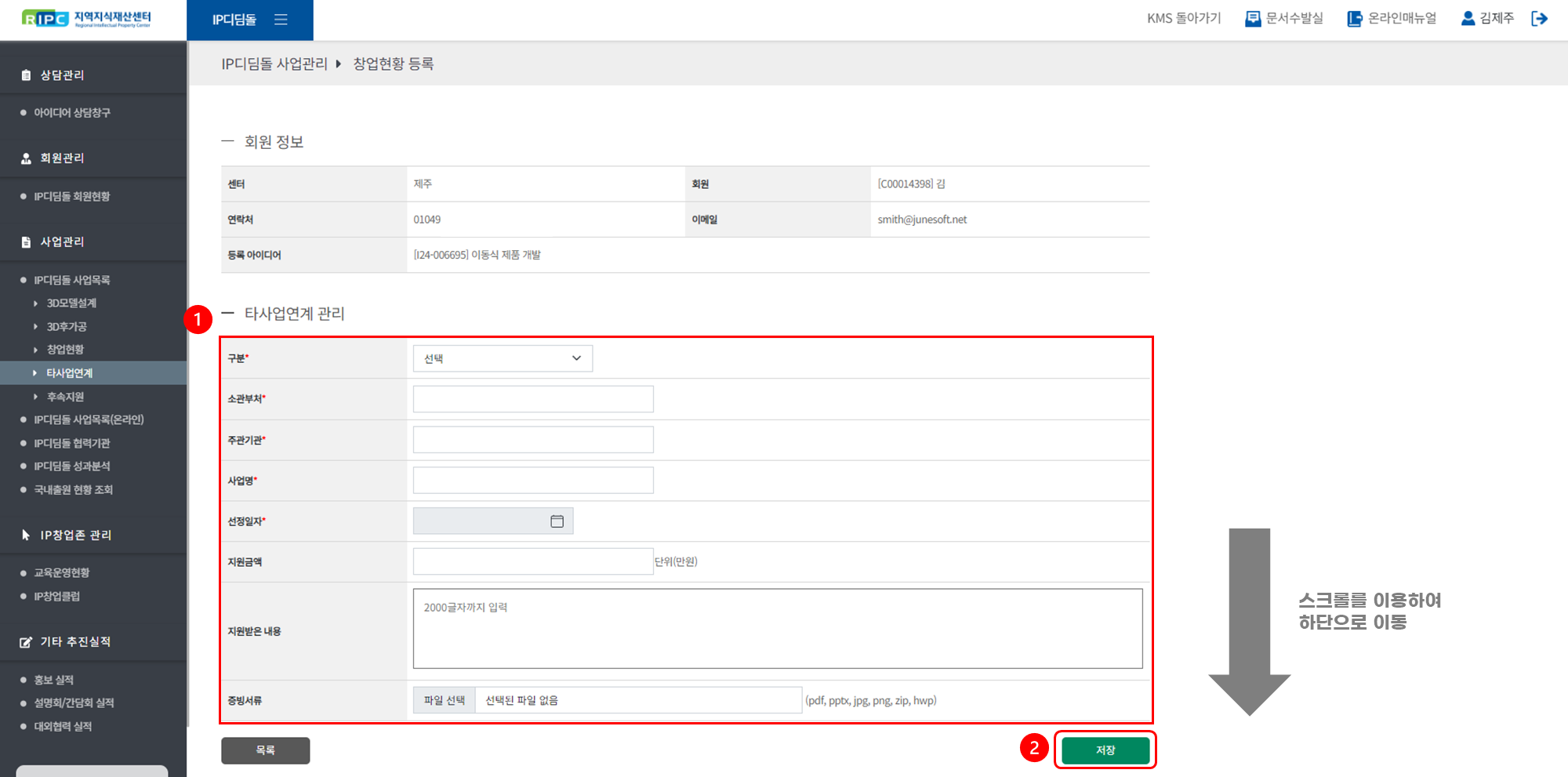Select 창업현황 in the sidebar

pos(64,350)
